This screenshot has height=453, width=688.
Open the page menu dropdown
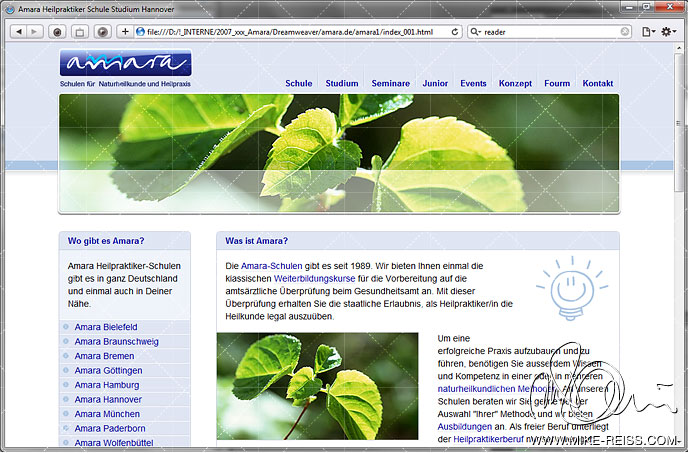click(x=648, y=32)
